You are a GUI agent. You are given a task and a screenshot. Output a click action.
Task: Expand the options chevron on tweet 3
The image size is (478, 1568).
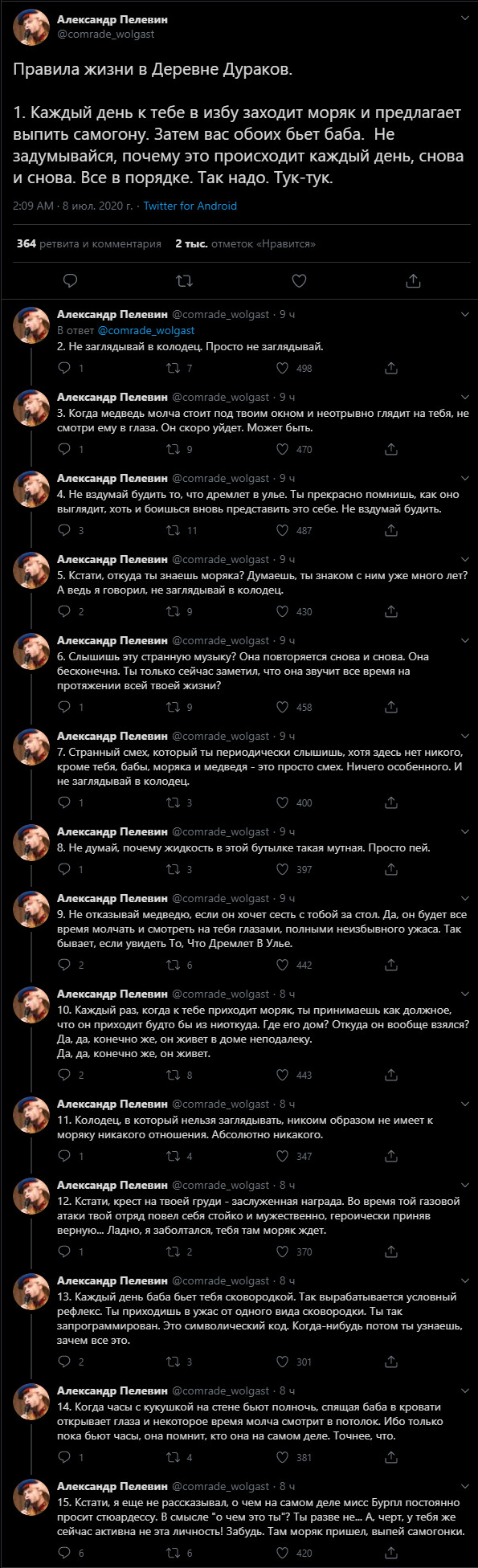(x=465, y=396)
